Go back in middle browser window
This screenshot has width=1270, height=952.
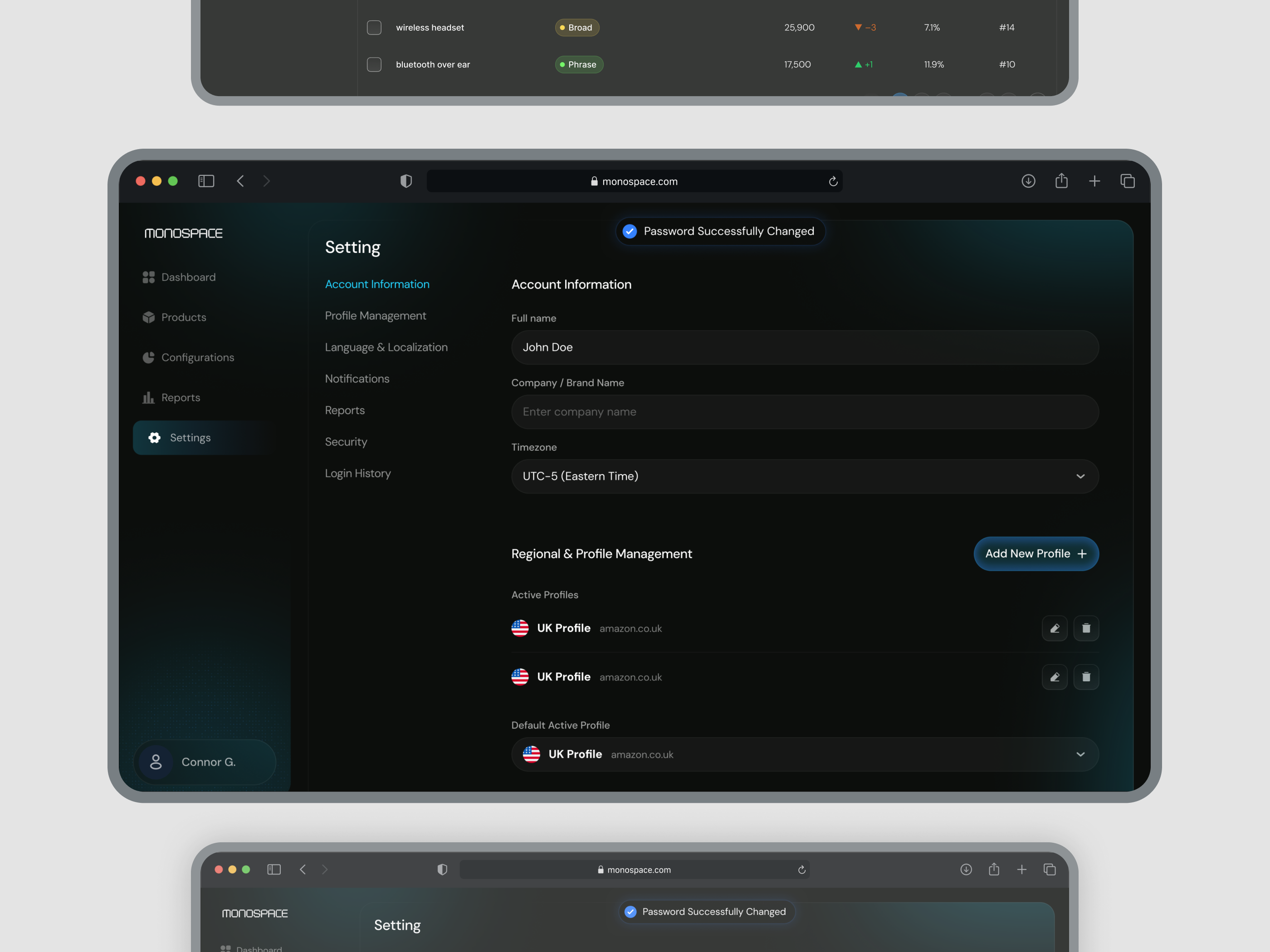(x=240, y=181)
